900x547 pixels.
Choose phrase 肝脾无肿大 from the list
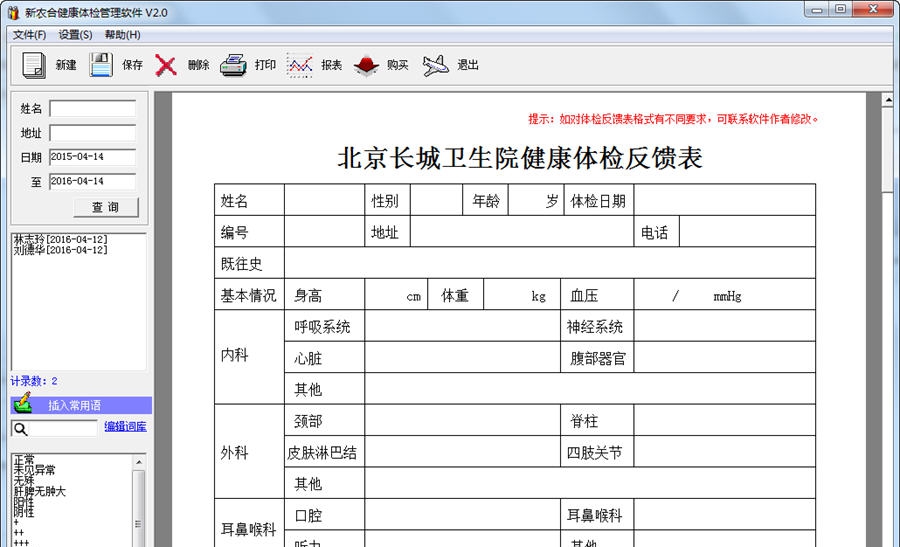[x=40, y=491]
